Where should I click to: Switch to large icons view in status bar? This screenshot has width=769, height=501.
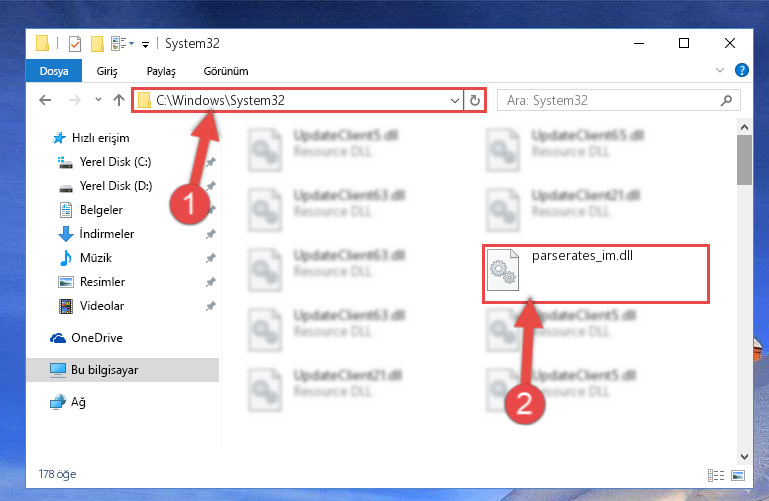click(738, 475)
